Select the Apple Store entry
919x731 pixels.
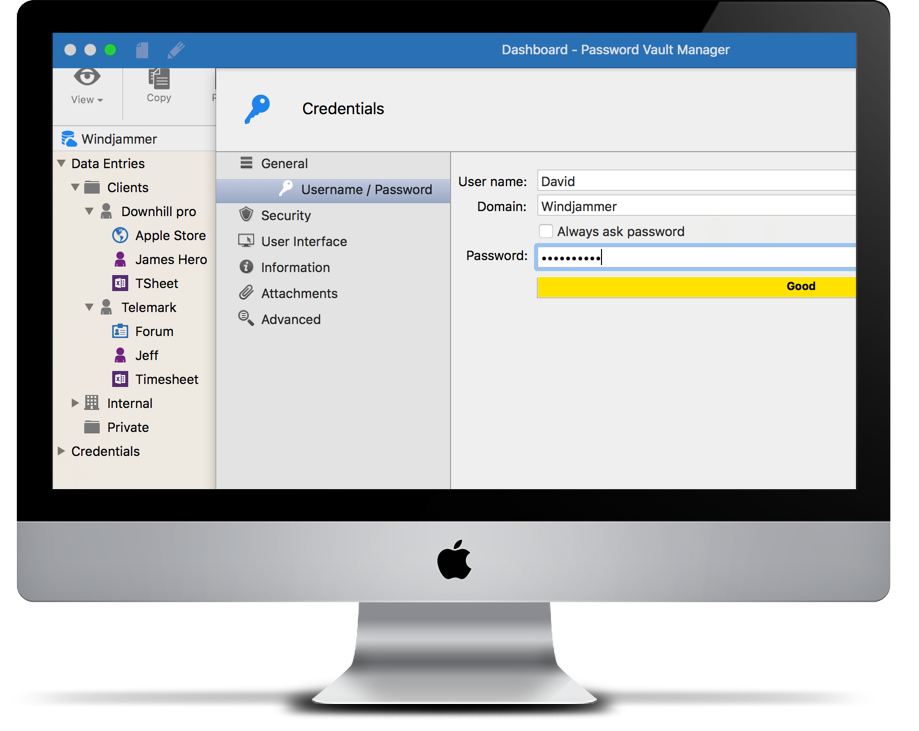pyautogui.click(x=171, y=236)
